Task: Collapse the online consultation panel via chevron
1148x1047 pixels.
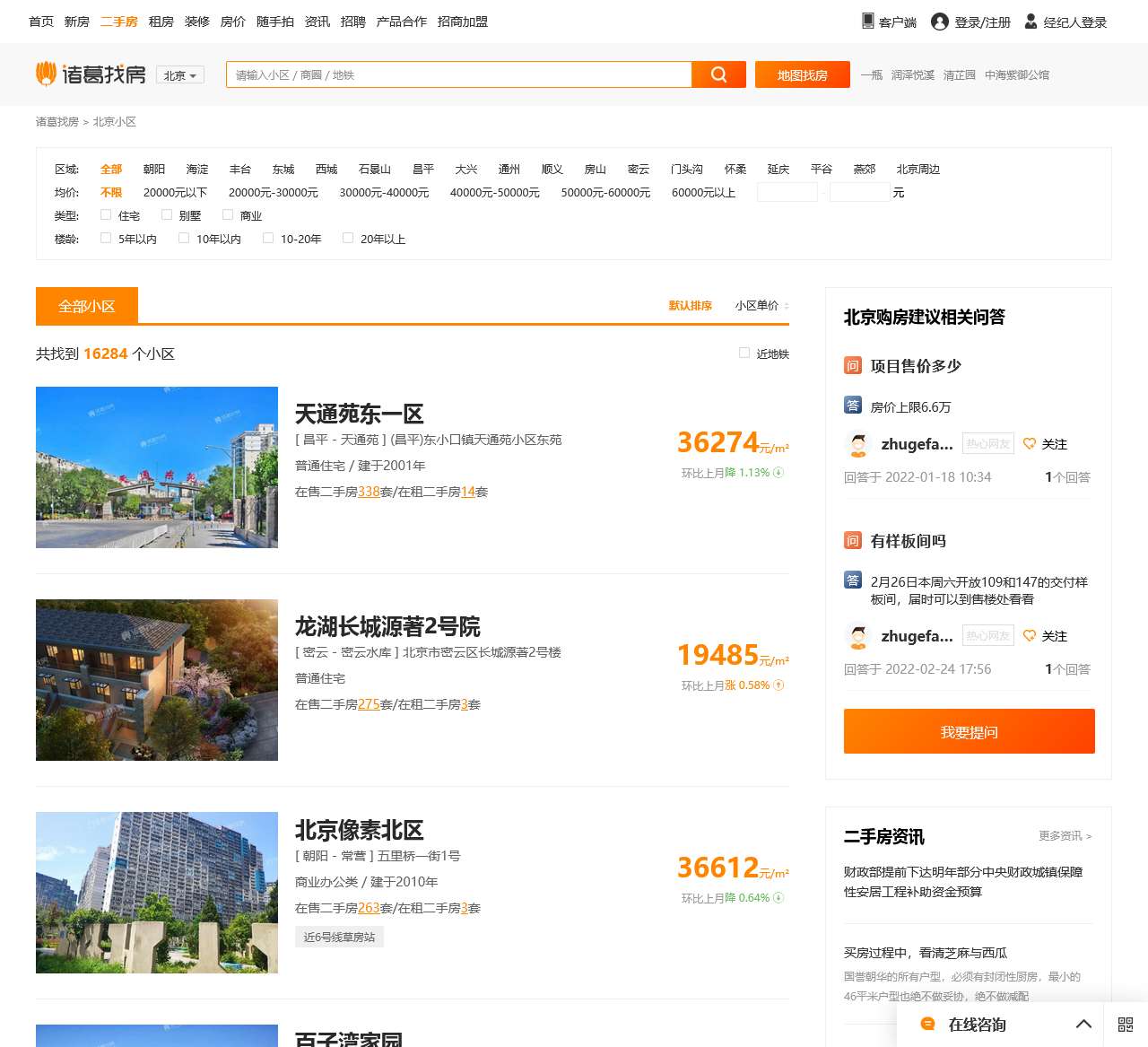Action: tap(1083, 1024)
